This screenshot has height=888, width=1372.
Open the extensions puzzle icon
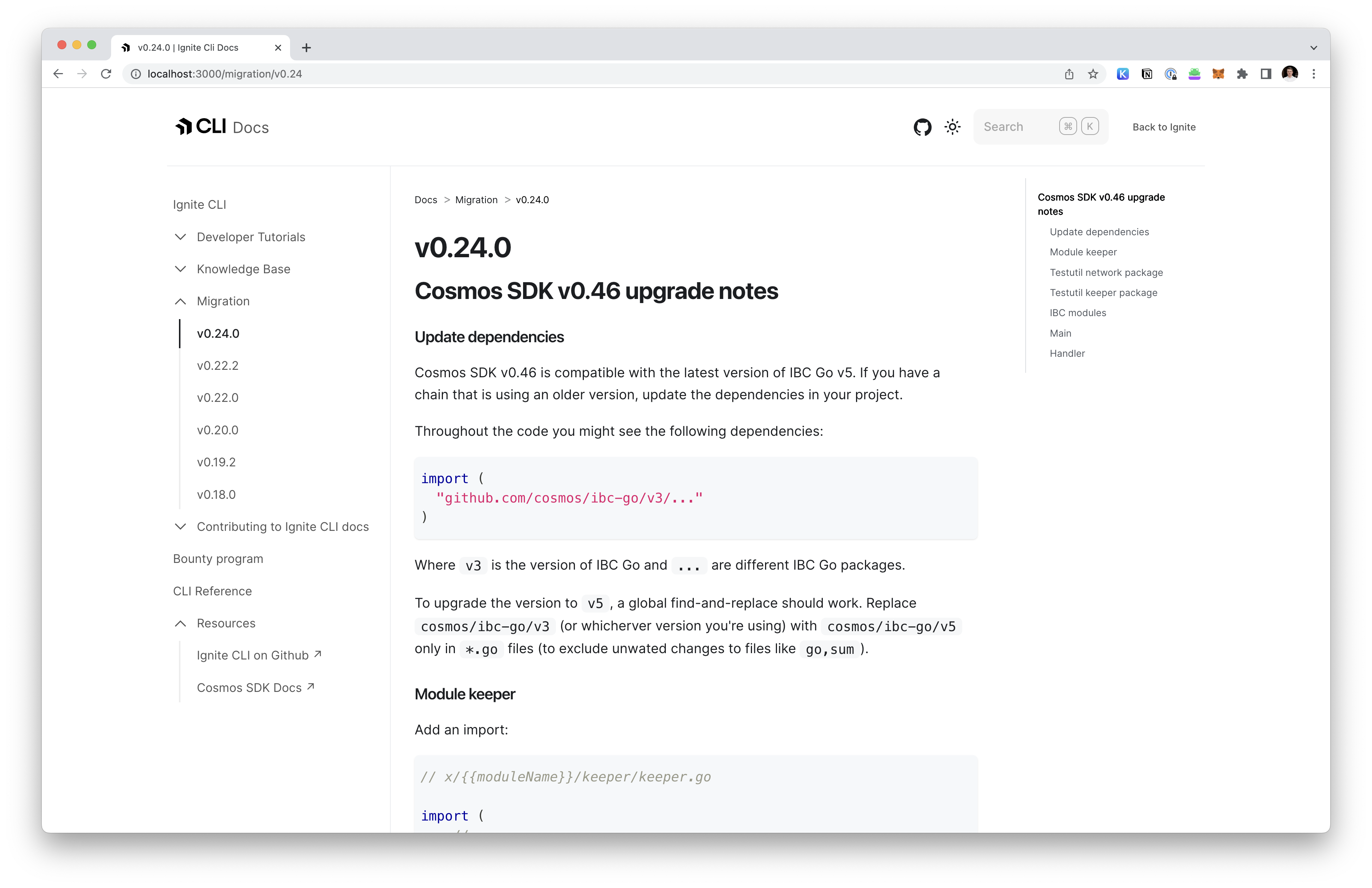click(x=1242, y=74)
